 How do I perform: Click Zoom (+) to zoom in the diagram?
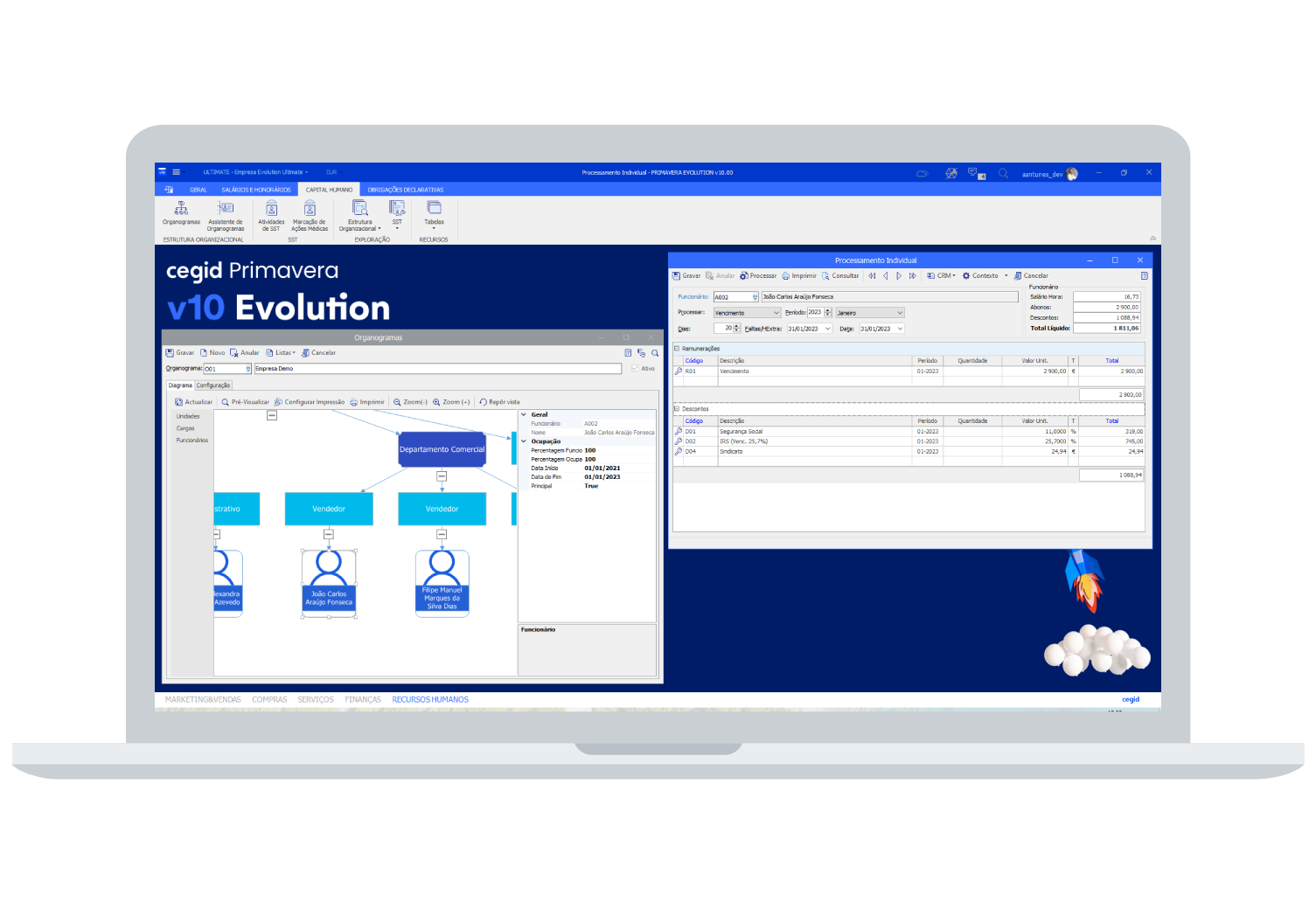pyautogui.click(x=451, y=402)
